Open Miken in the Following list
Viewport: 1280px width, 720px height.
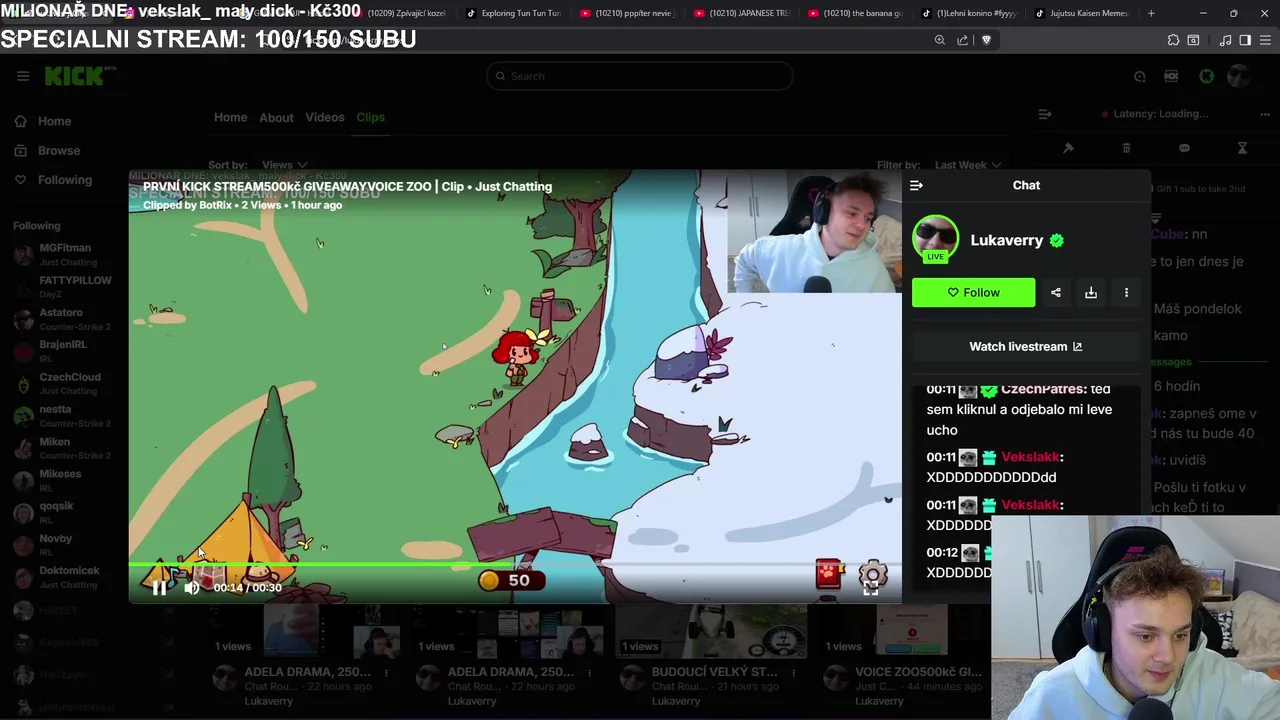[x=66, y=447]
